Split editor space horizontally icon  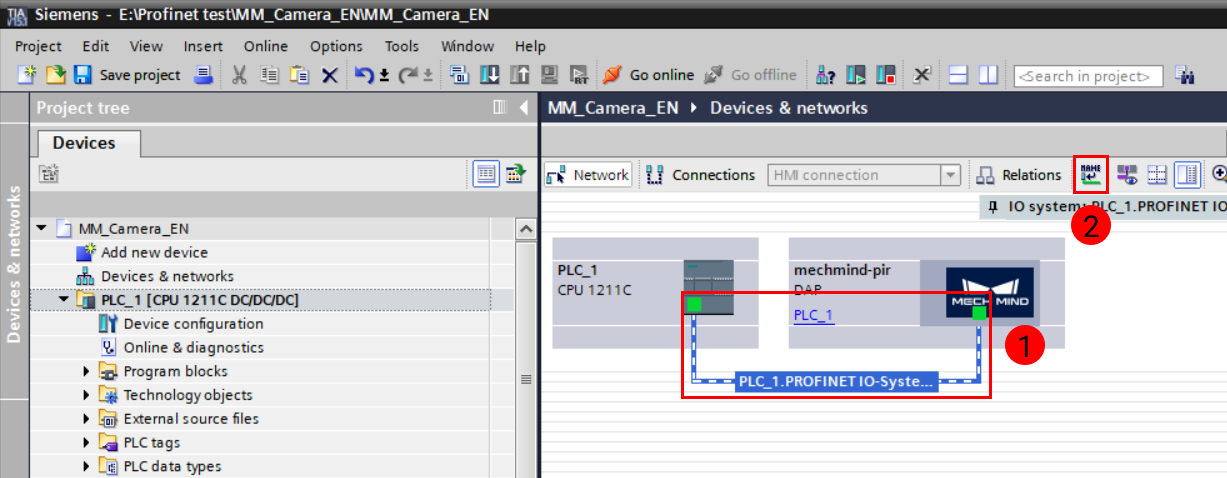pyautogui.click(x=959, y=75)
